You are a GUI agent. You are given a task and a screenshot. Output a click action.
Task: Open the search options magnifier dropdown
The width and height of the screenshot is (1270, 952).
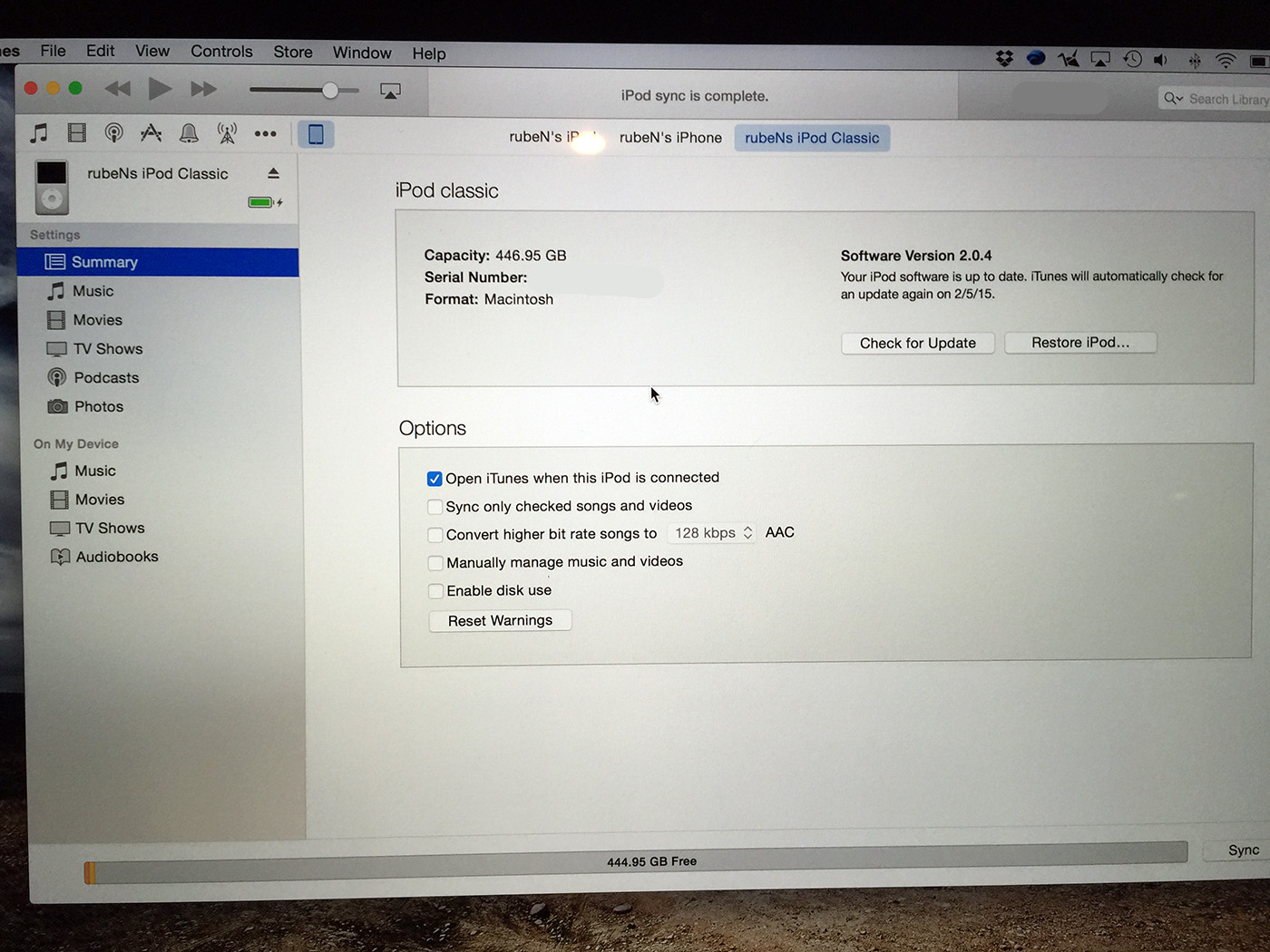tap(1174, 98)
